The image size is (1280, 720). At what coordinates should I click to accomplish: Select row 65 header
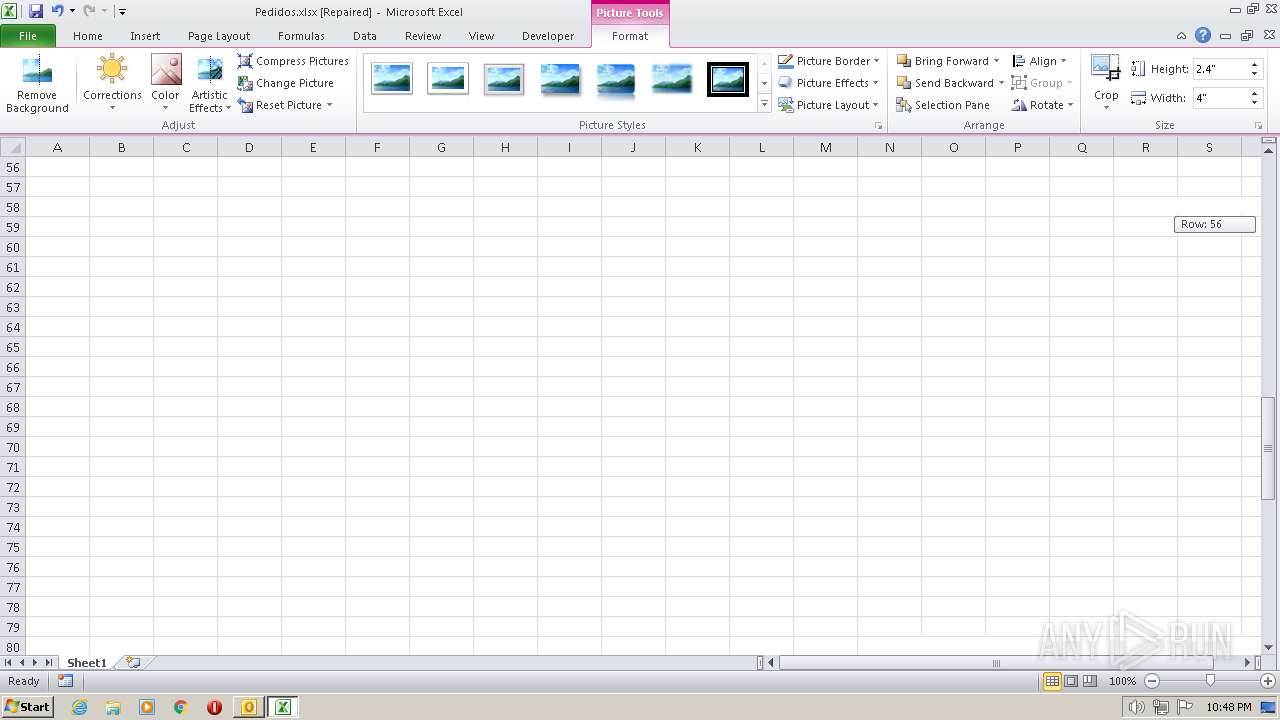(x=13, y=347)
